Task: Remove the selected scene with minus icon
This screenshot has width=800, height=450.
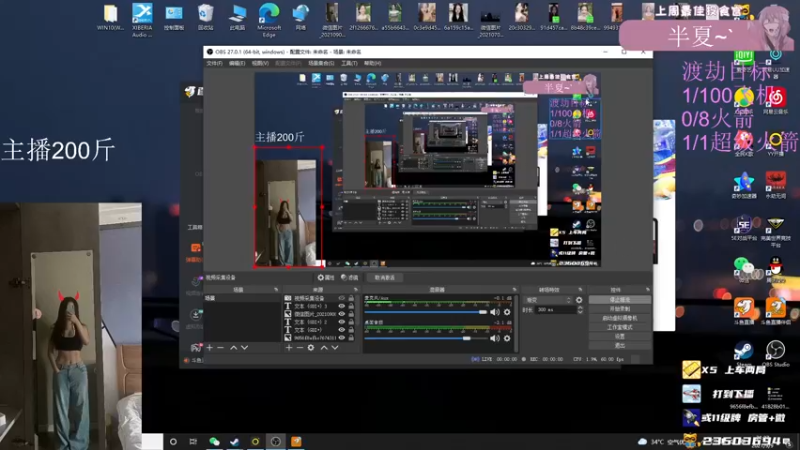Action: [220, 347]
